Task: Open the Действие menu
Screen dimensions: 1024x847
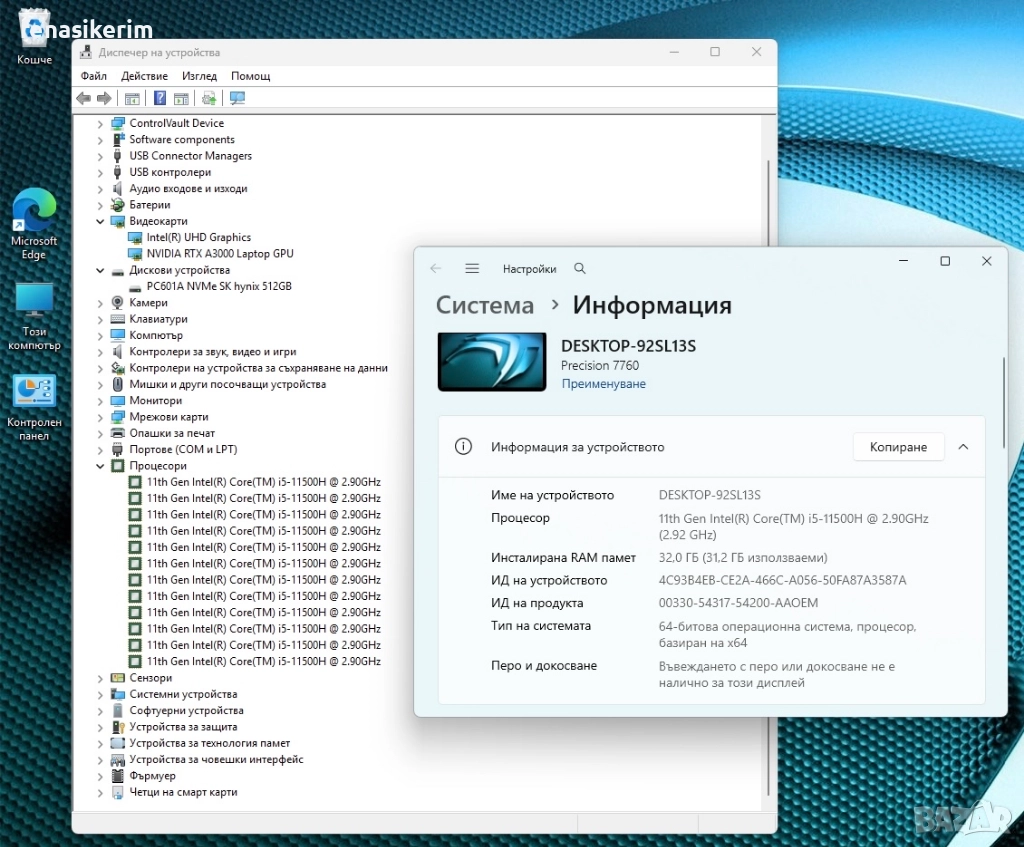Action: [144, 76]
